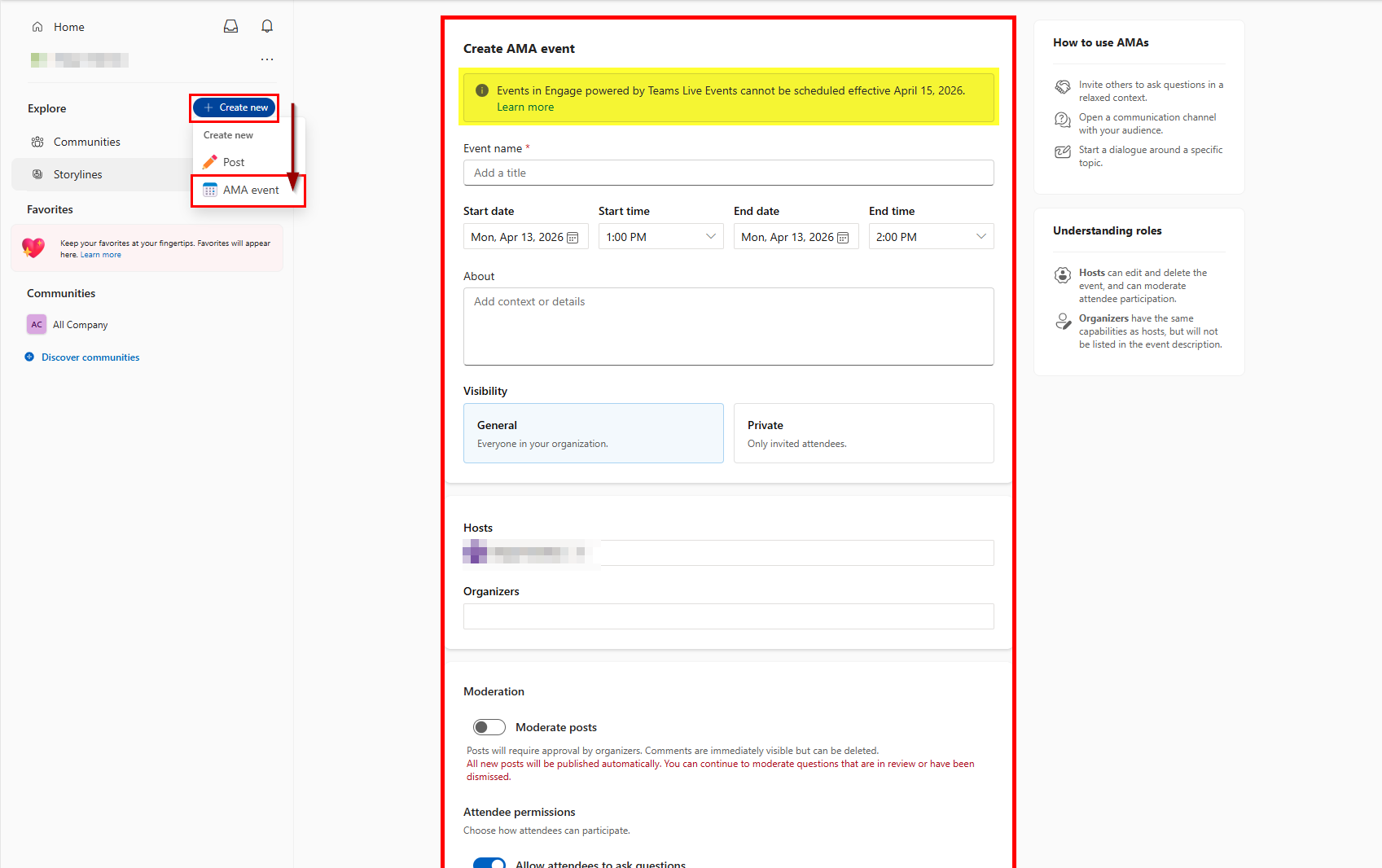Choose Post from Create new menu
The width and height of the screenshot is (1382, 868).
(234, 162)
